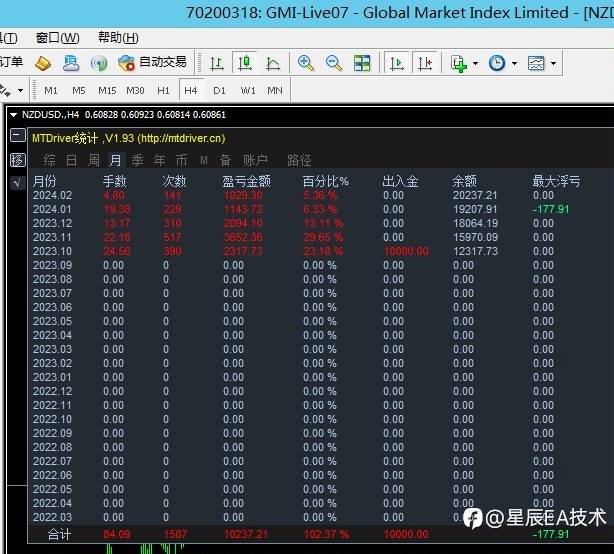Viewport: 614px width, 554px height.
Task: Open the 周 weekly tab
Action: (x=94, y=160)
